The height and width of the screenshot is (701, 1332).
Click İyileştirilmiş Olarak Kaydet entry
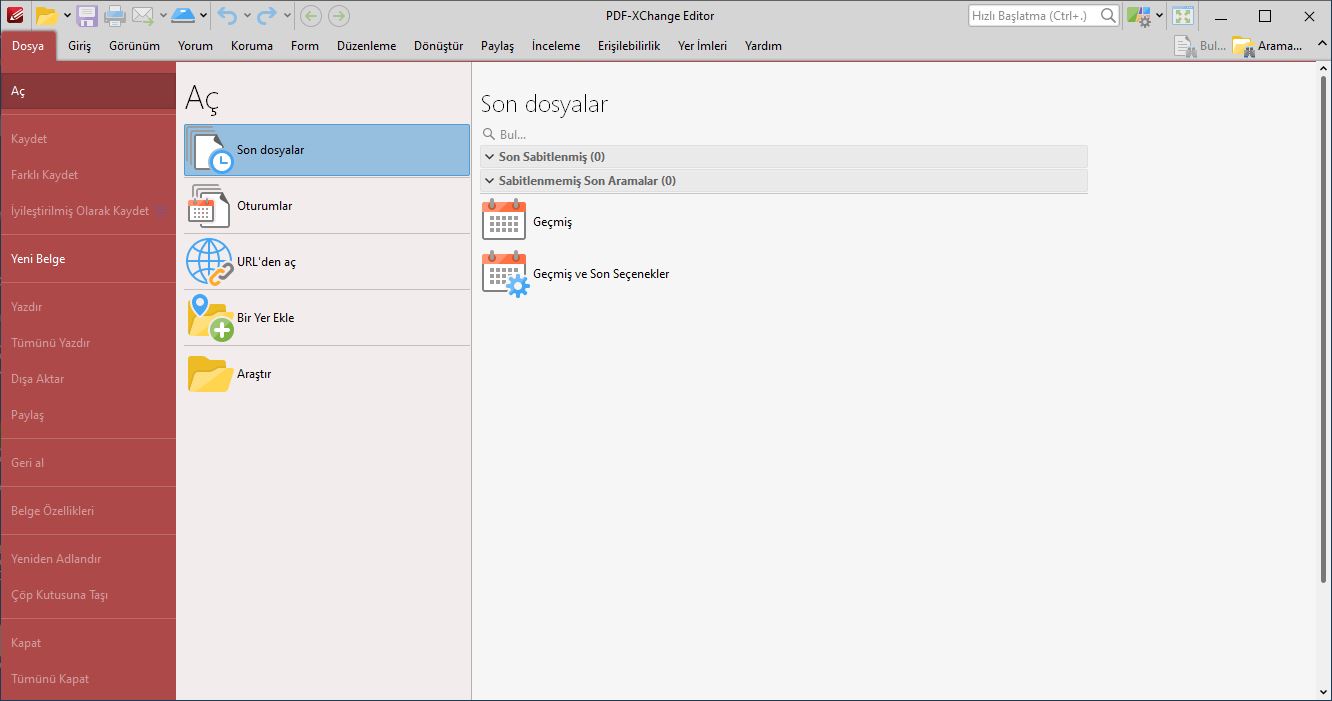pos(88,211)
